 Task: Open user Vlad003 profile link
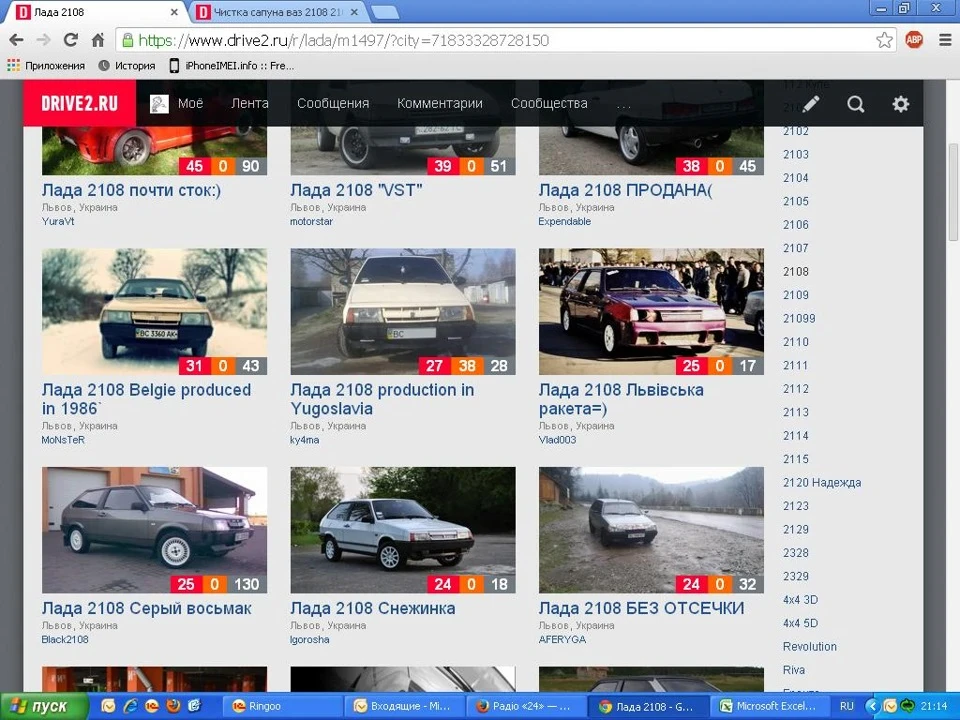(x=557, y=440)
